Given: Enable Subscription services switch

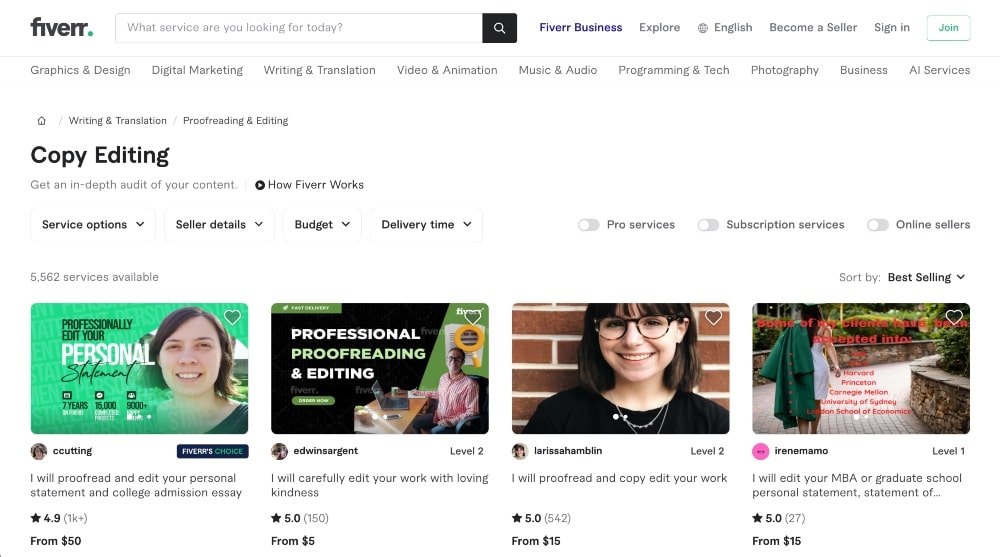Looking at the screenshot, I should (x=708, y=225).
